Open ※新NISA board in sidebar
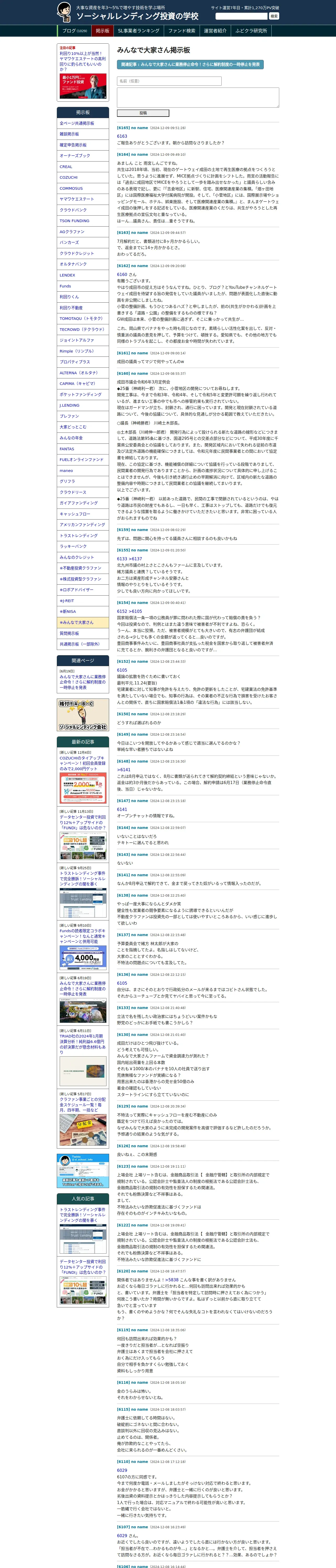 (x=83, y=612)
